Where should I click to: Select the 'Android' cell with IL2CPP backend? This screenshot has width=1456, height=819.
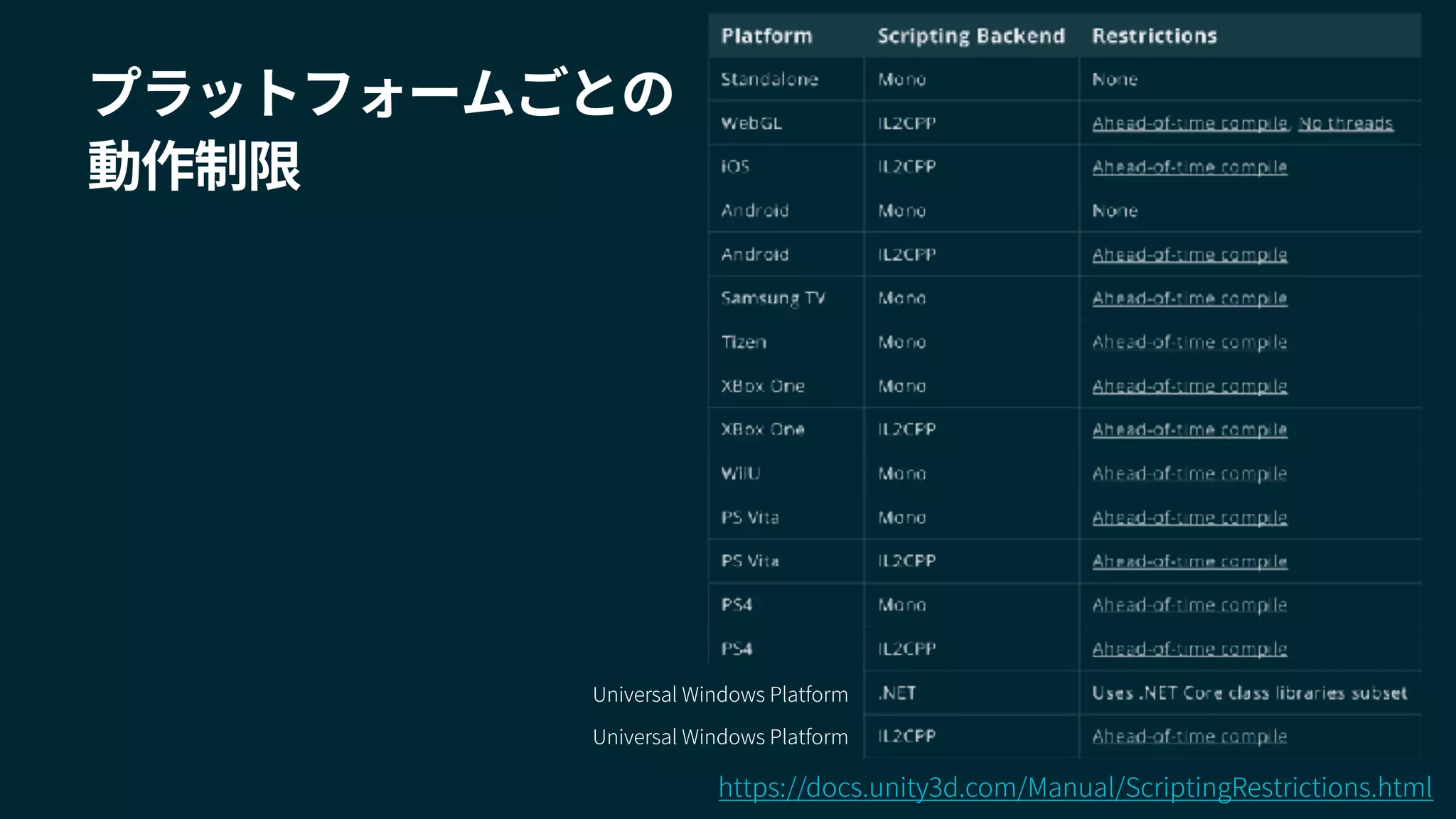(755, 255)
